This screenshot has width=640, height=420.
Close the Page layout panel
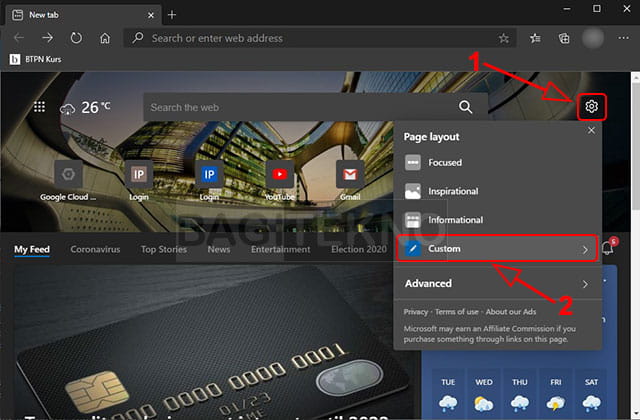(x=591, y=130)
